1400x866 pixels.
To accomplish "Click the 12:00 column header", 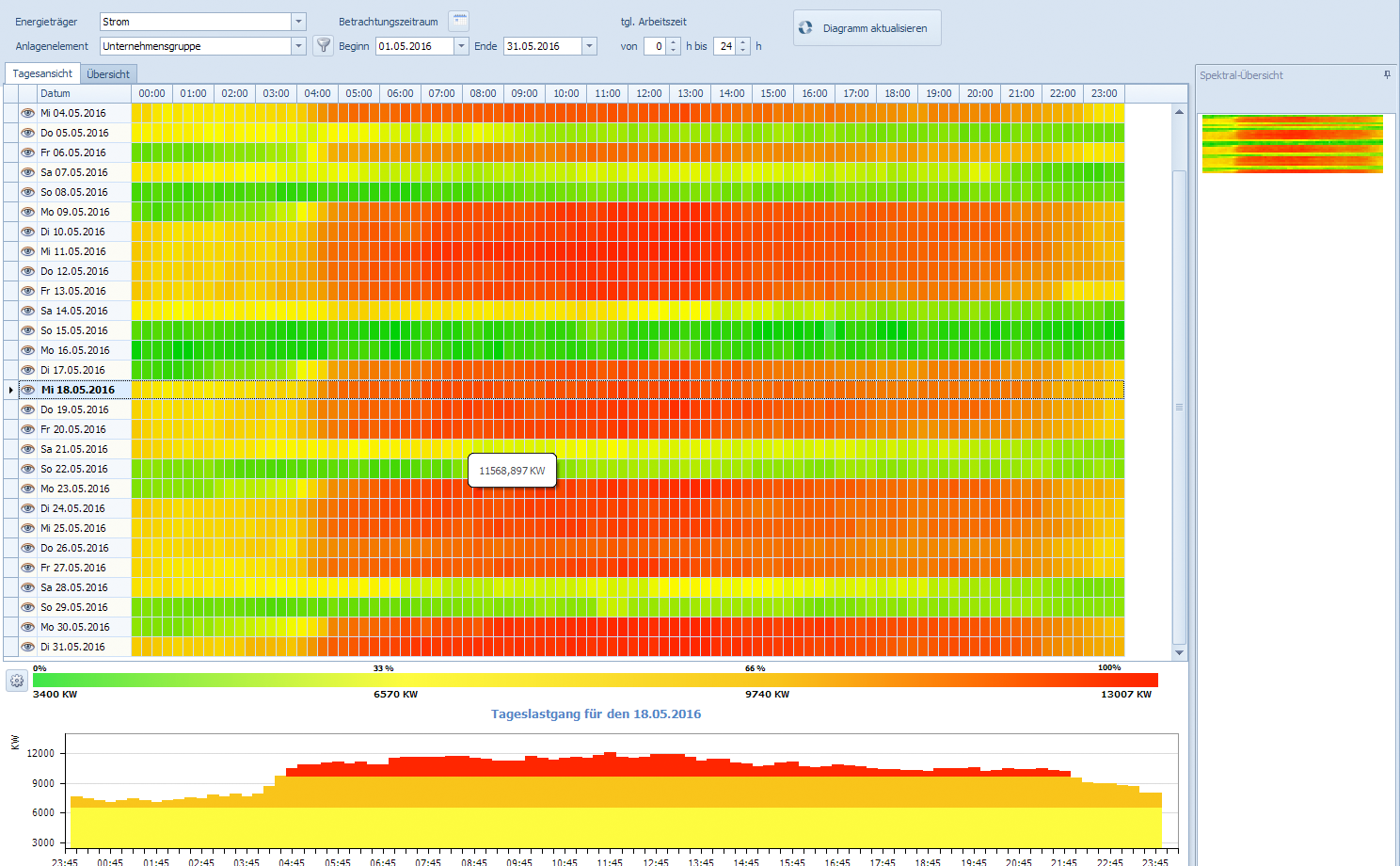I will coord(648,93).
